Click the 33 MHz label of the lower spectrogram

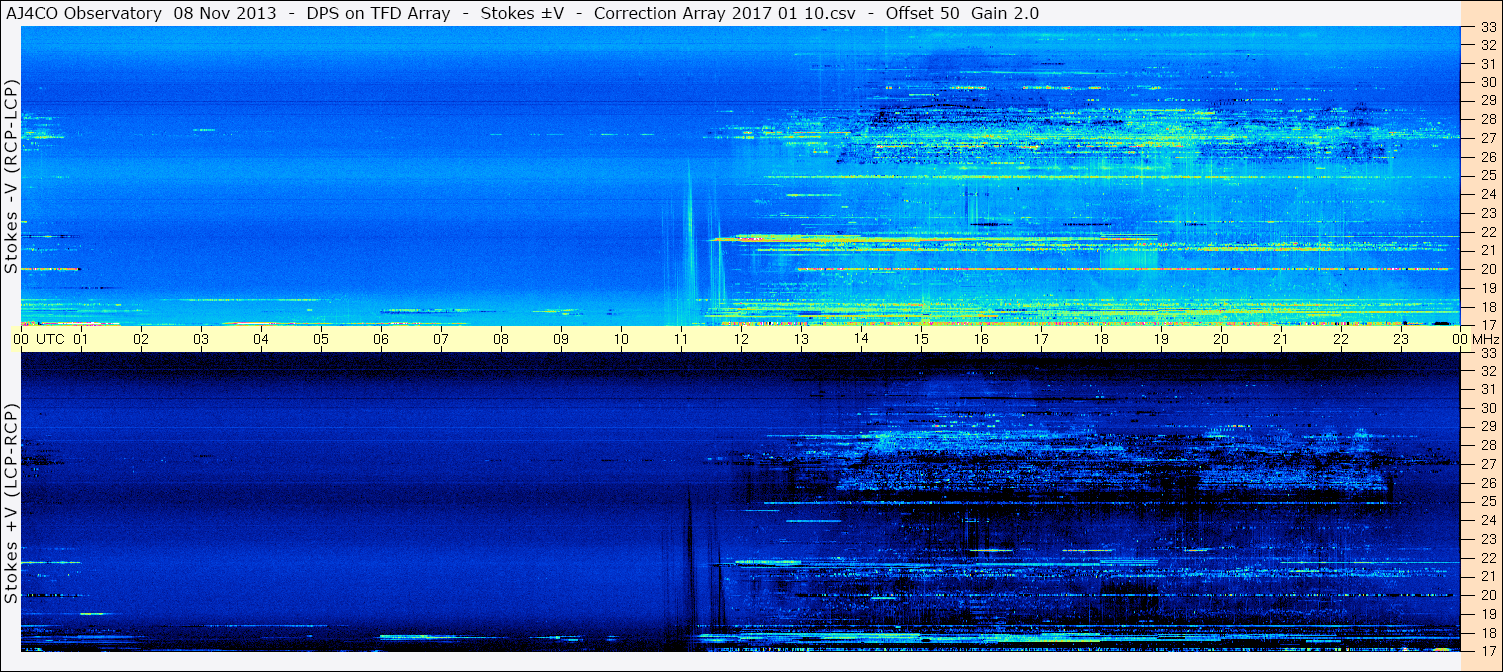pyautogui.click(x=1487, y=353)
